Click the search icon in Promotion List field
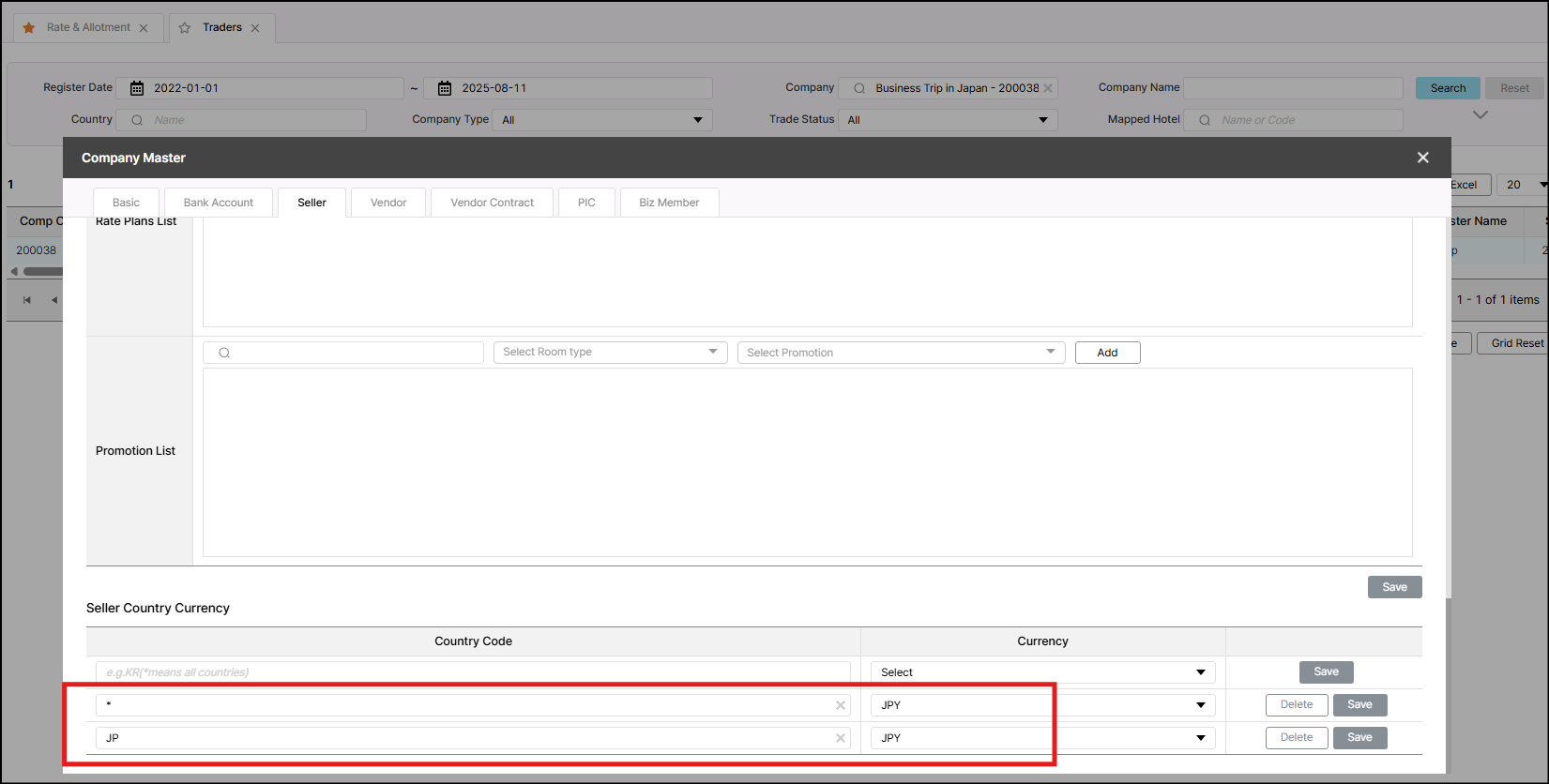The image size is (1549, 784). [x=224, y=353]
